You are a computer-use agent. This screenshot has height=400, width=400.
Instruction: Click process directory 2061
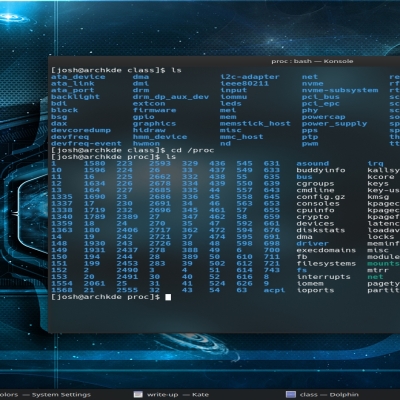(x=94, y=284)
